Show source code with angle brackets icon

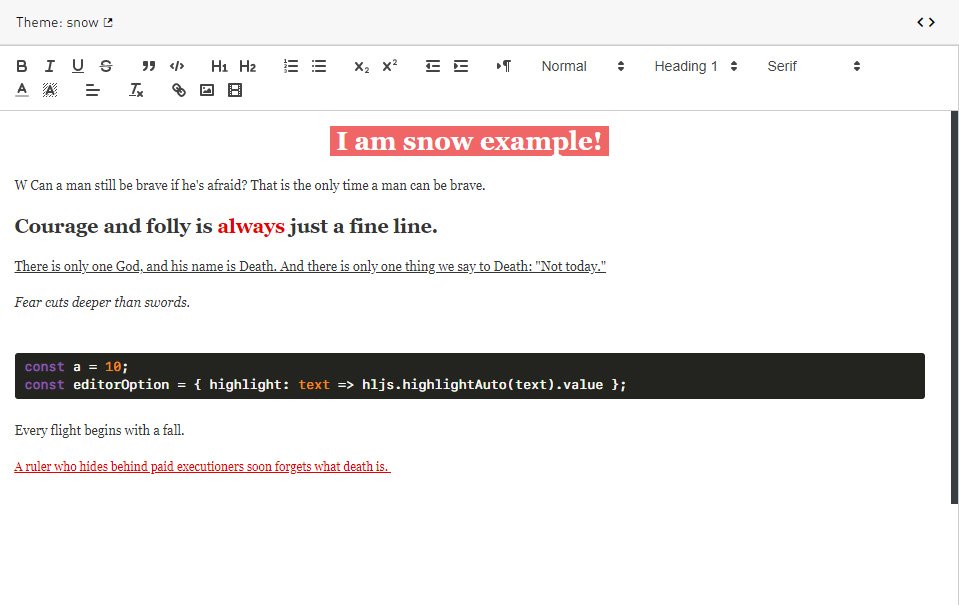[x=926, y=23]
